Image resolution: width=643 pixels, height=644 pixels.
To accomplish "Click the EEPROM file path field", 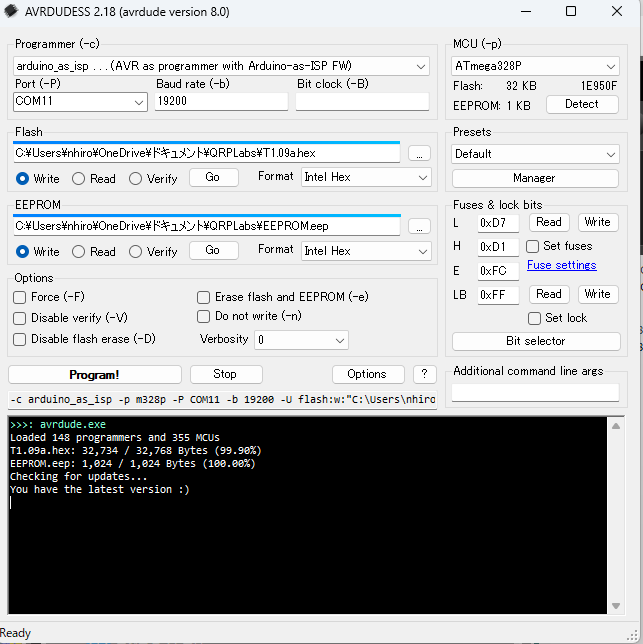I will [207, 226].
